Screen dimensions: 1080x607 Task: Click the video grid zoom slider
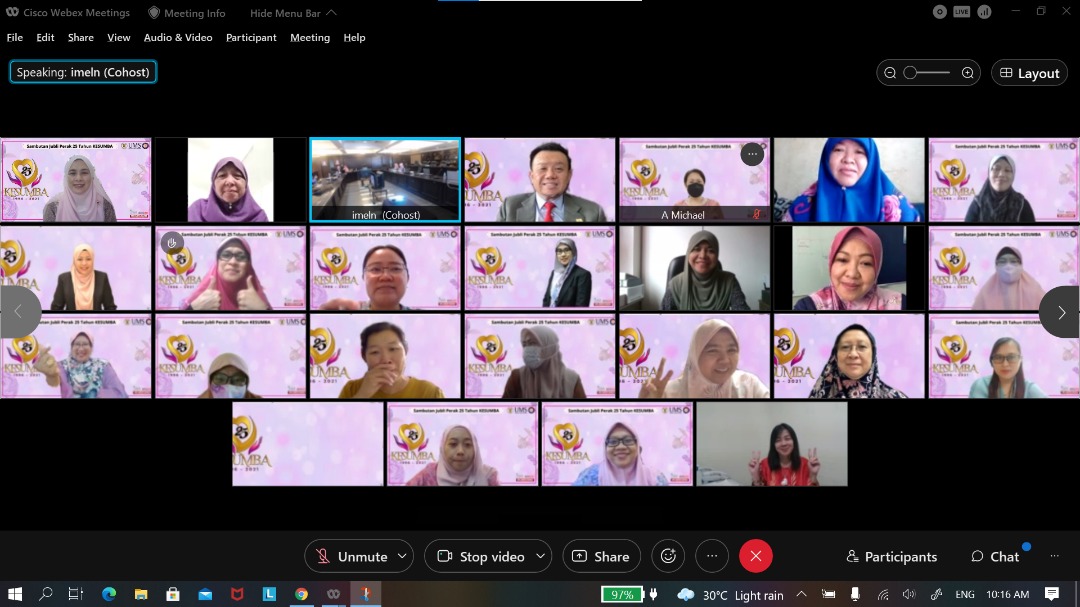927,73
